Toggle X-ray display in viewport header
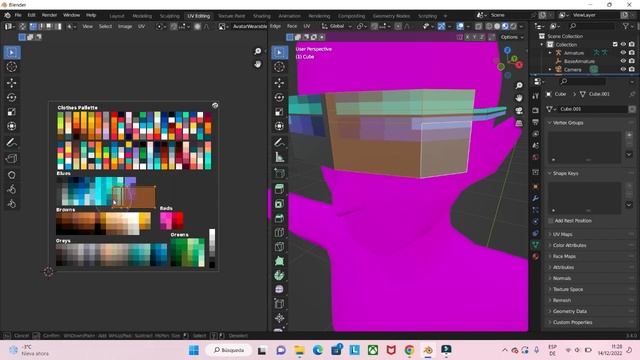Image resolution: width=640 pixels, height=360 pixels. [x=478, y=26]
